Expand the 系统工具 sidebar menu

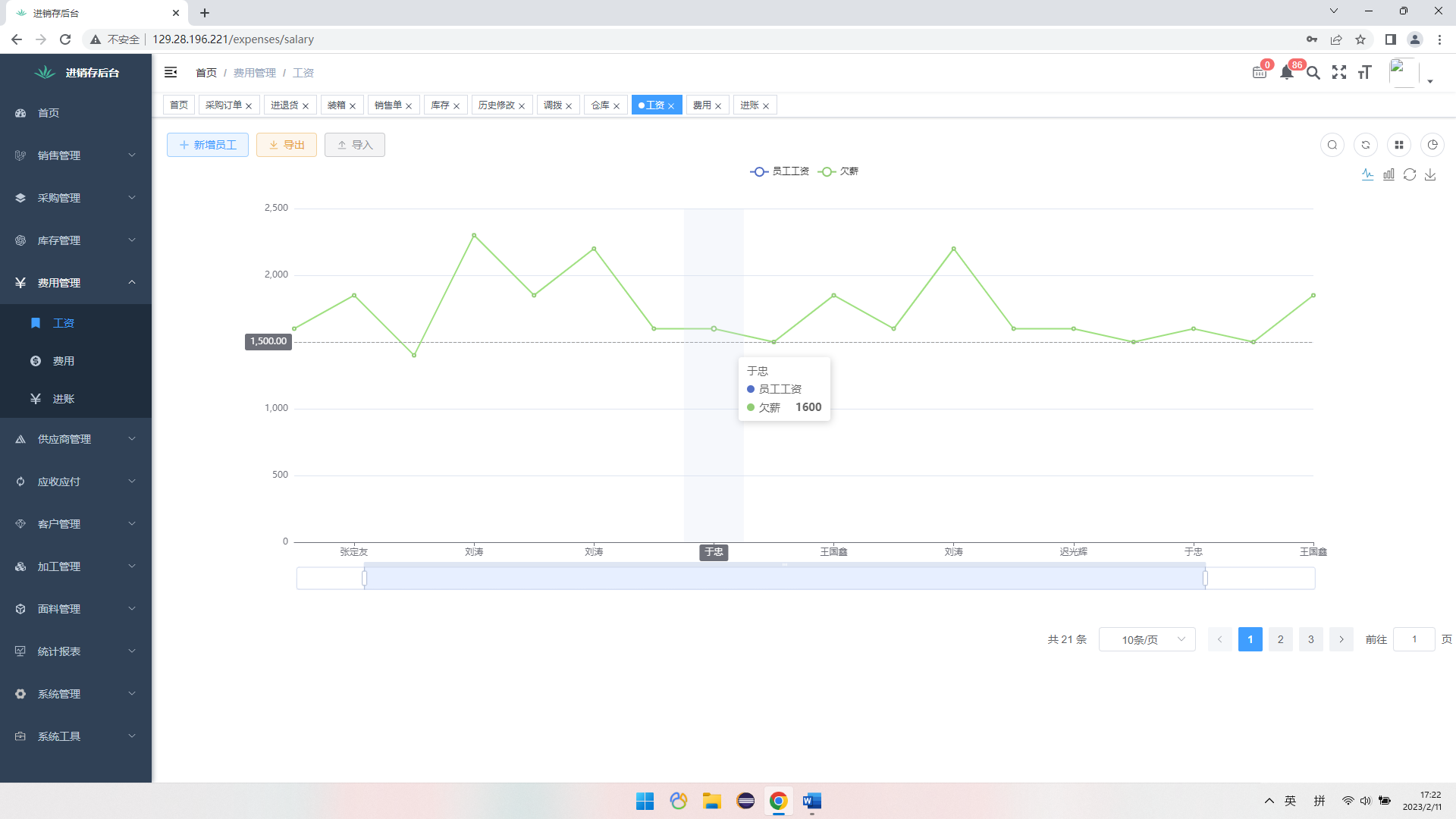[x=76, y=736]
